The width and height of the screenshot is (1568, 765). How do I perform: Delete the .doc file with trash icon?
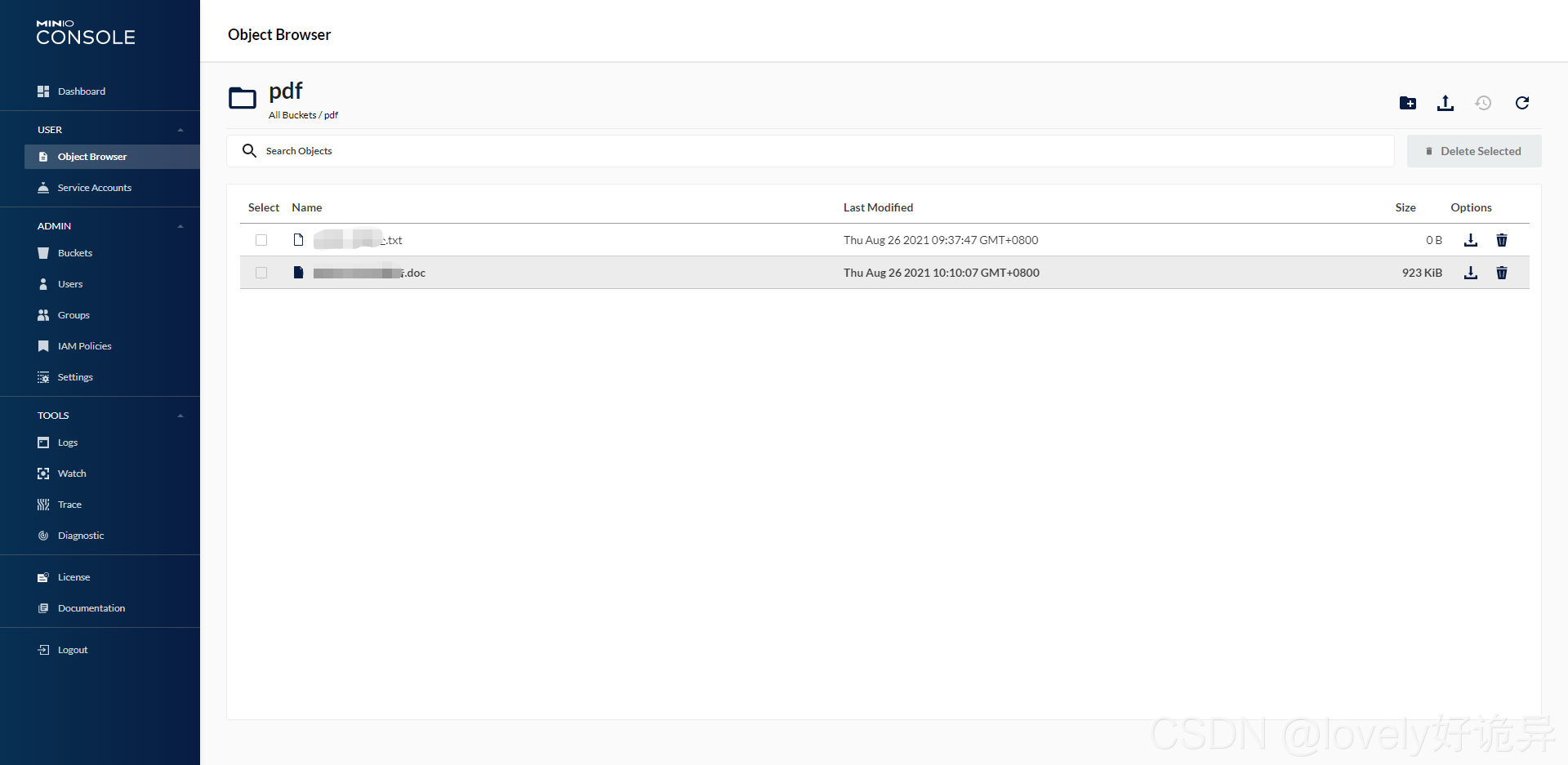1502,273
